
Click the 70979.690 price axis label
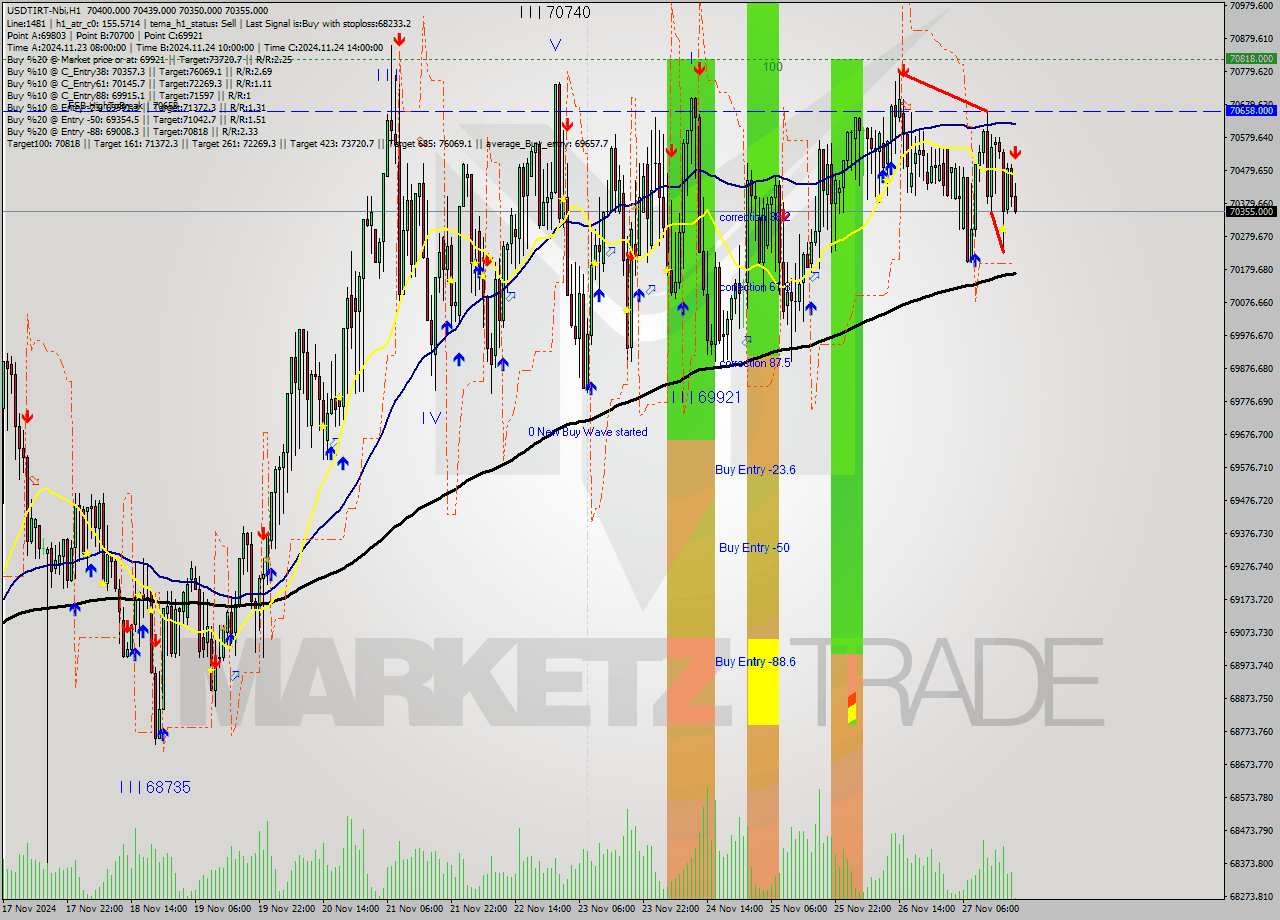(x=1251, y=6)
